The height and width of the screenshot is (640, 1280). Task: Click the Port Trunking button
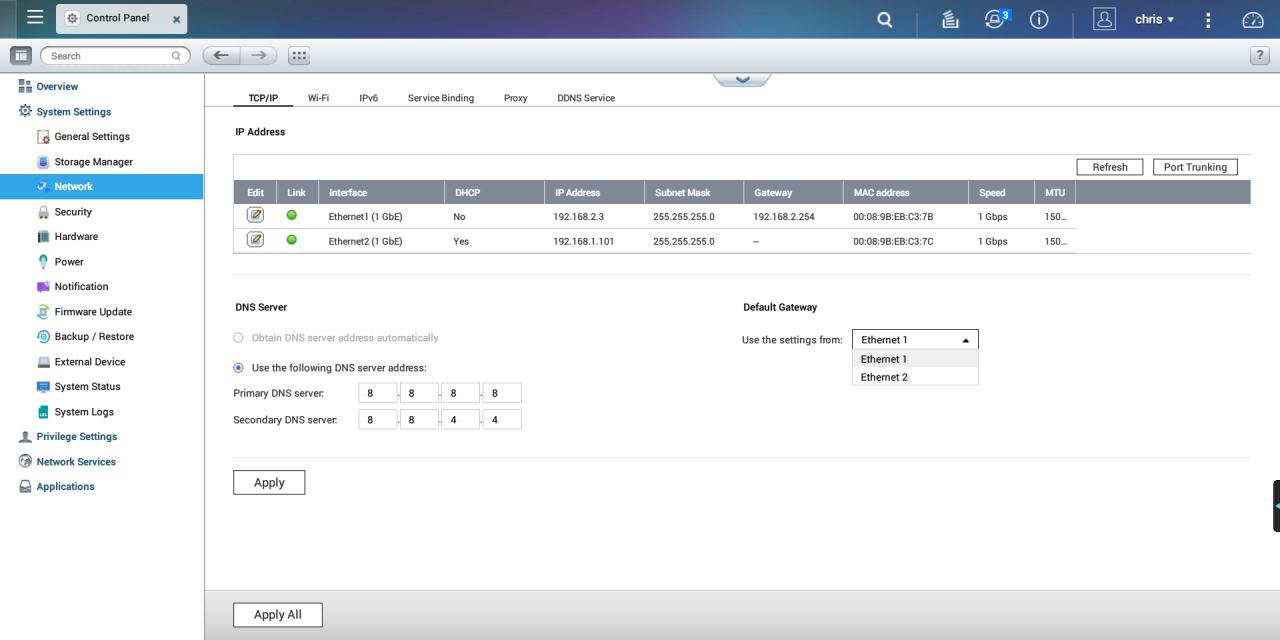(x=1194, y=167)
